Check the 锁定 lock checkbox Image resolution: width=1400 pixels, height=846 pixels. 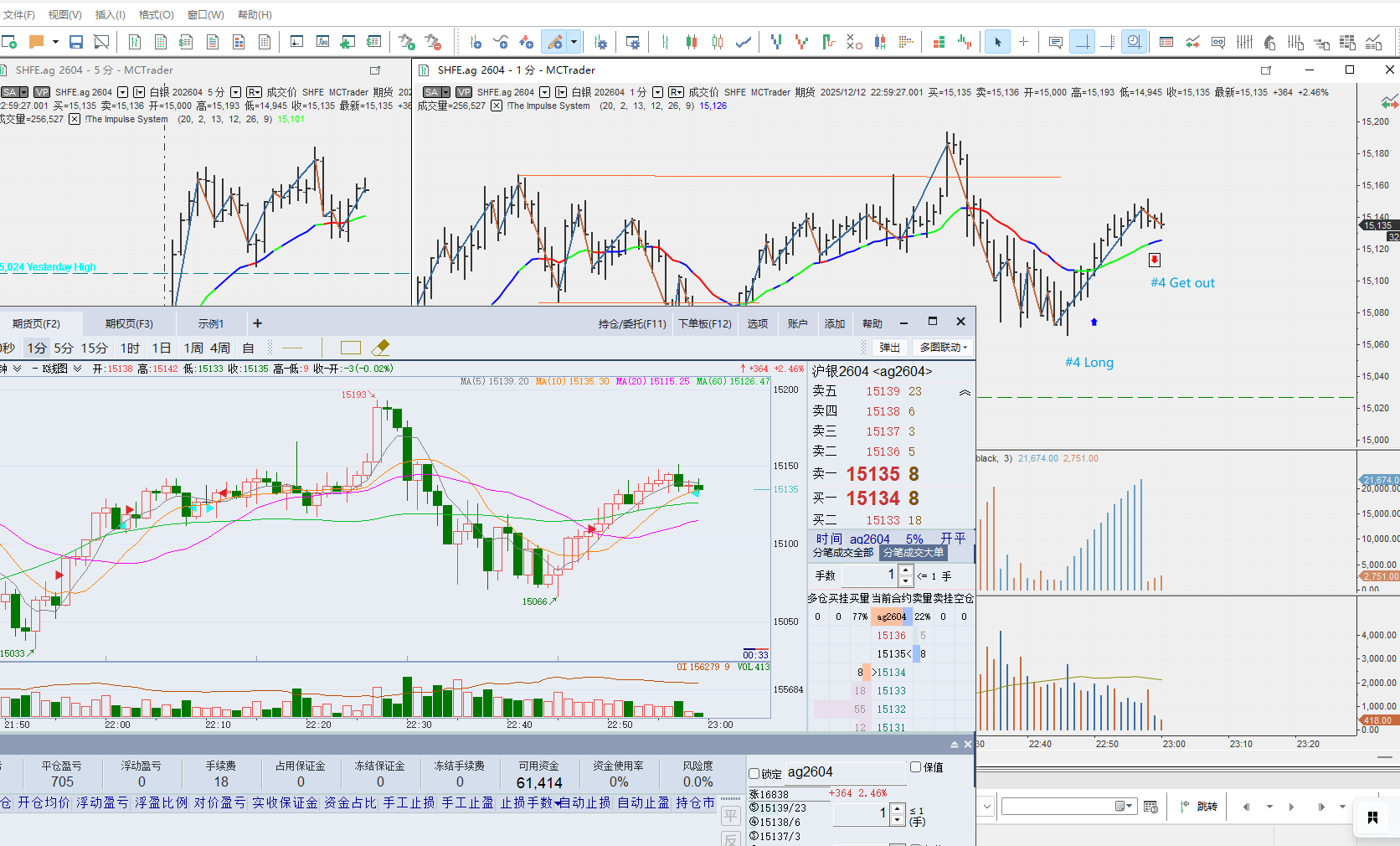tap(754, 774)
